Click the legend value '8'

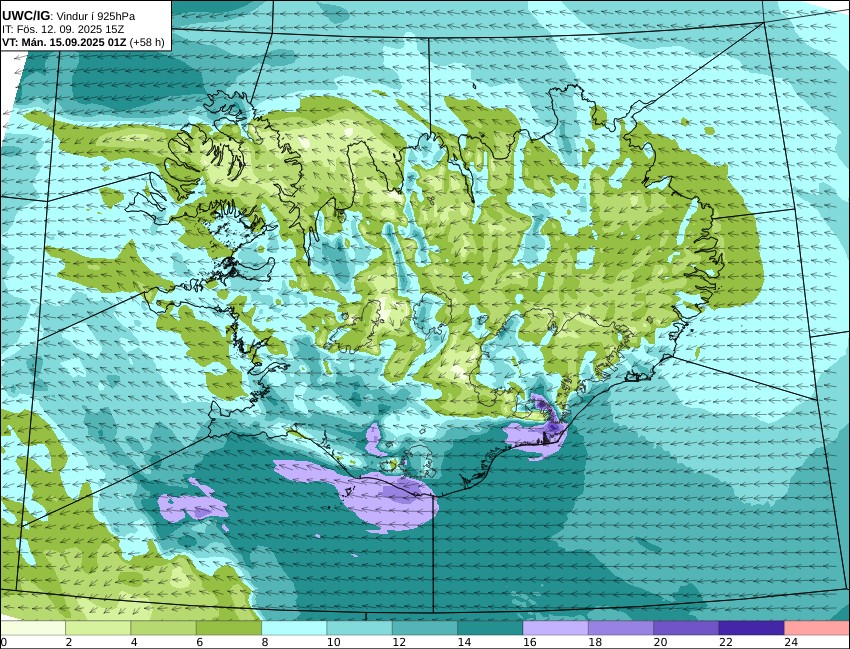click(x=265, y=642)
